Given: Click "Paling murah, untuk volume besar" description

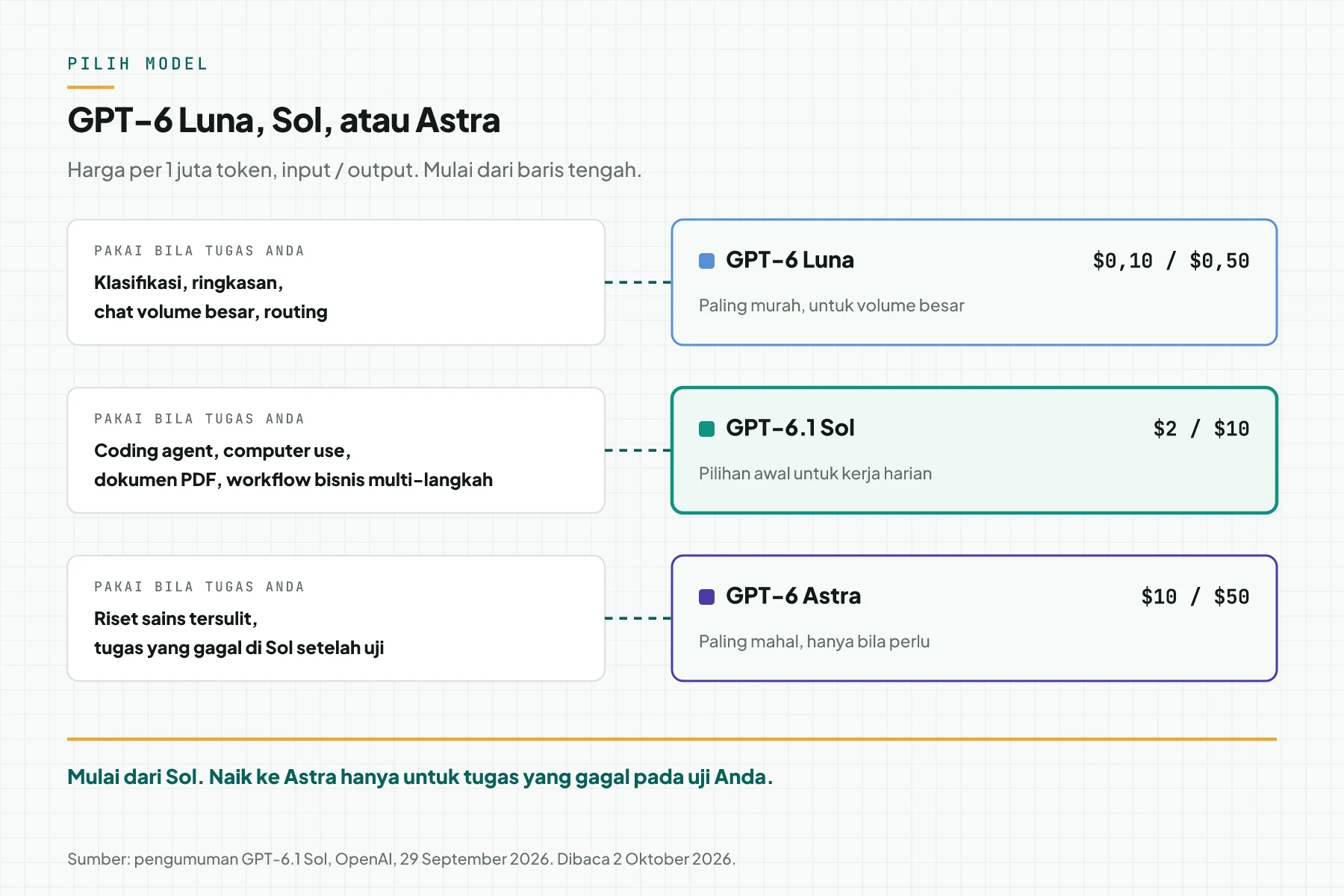Looking at the screenshot, I should point(832,305).
